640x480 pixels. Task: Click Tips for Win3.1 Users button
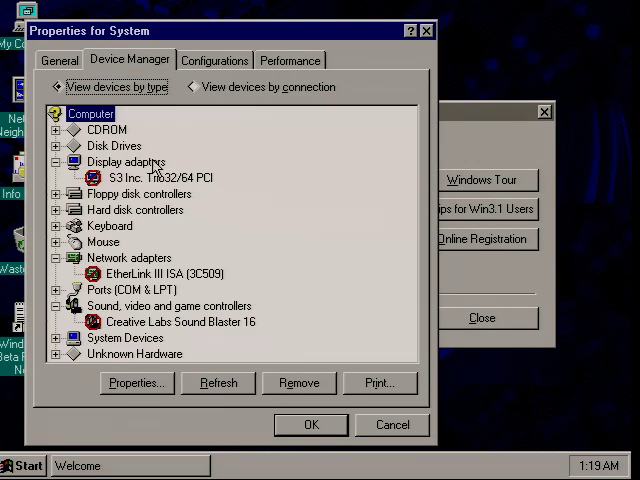tap(489, 209)
